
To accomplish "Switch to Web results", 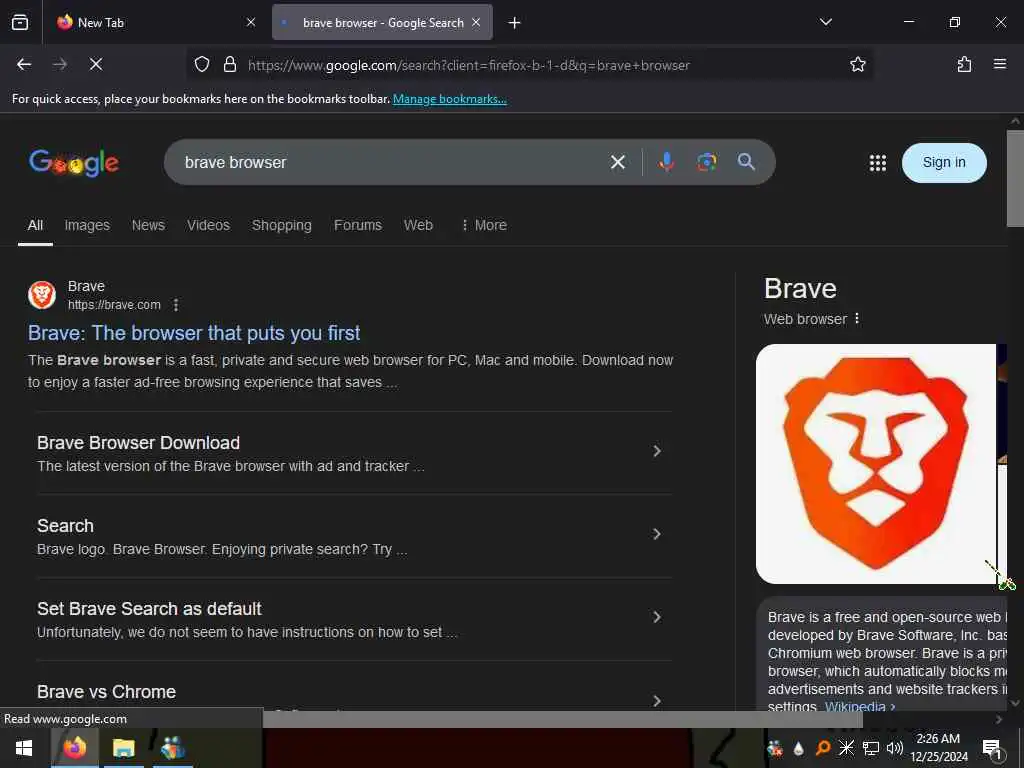I will point(418,225).
